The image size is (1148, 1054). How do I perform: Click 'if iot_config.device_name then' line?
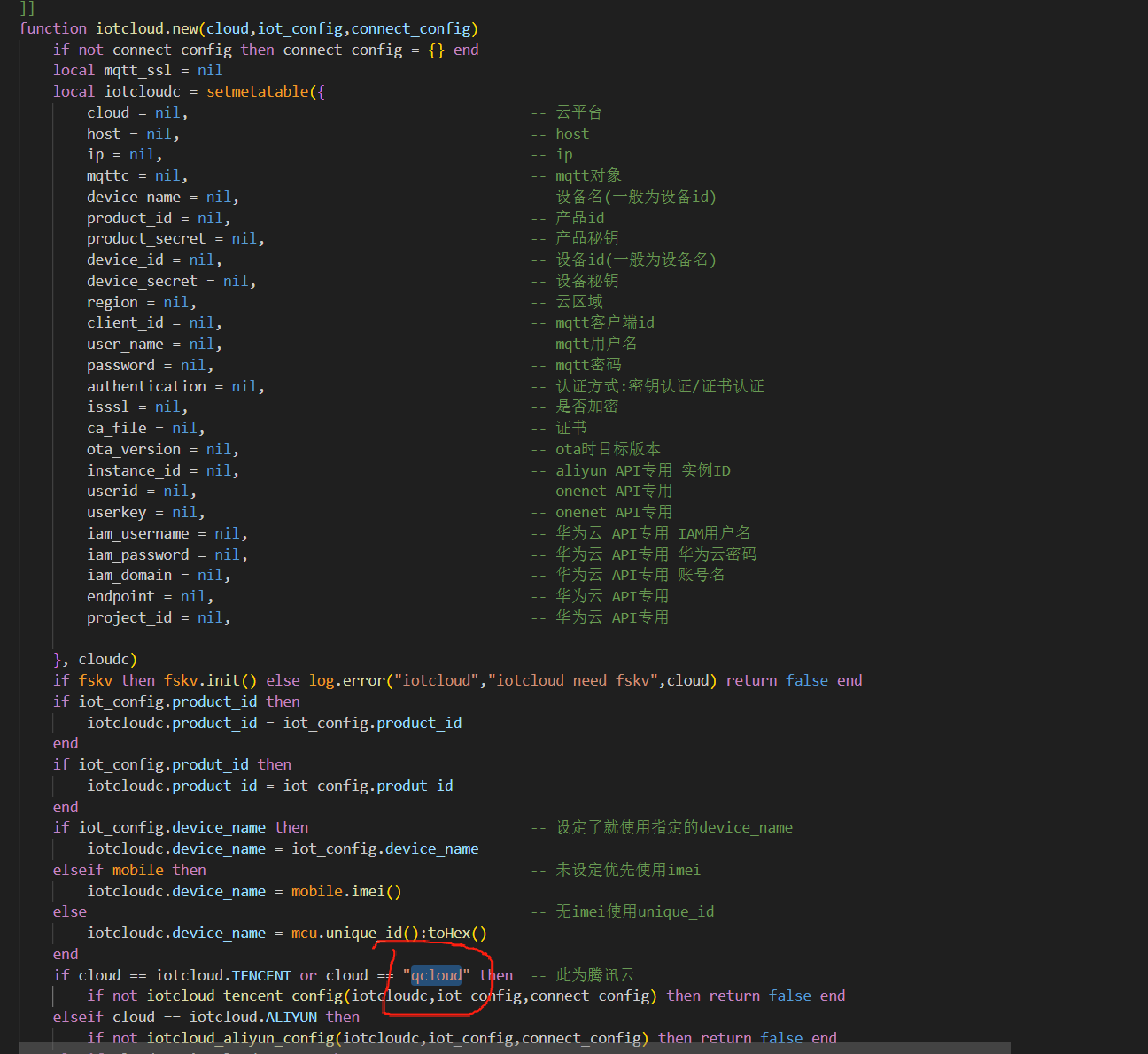pos(181,827)
